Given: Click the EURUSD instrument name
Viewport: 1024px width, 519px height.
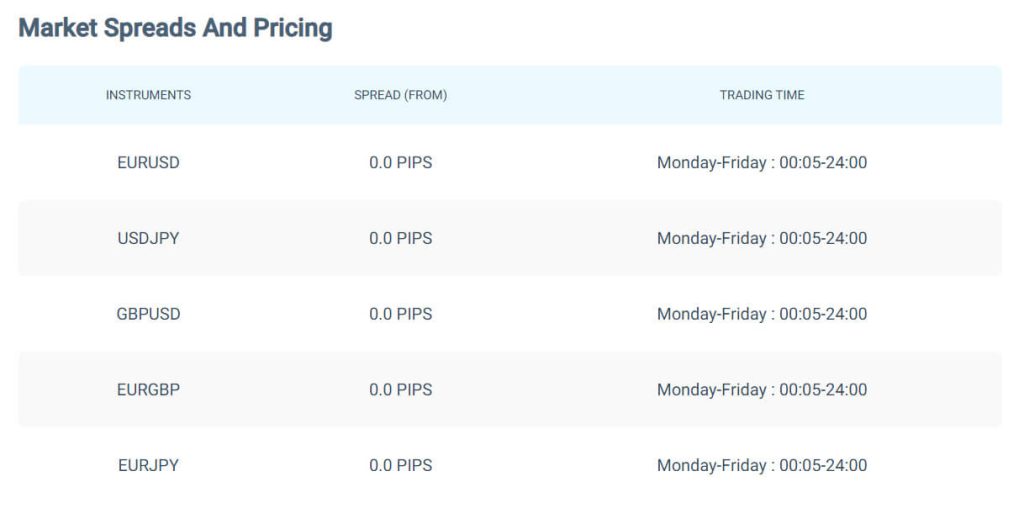Looking at the screenshot, I should pos(148,163).
